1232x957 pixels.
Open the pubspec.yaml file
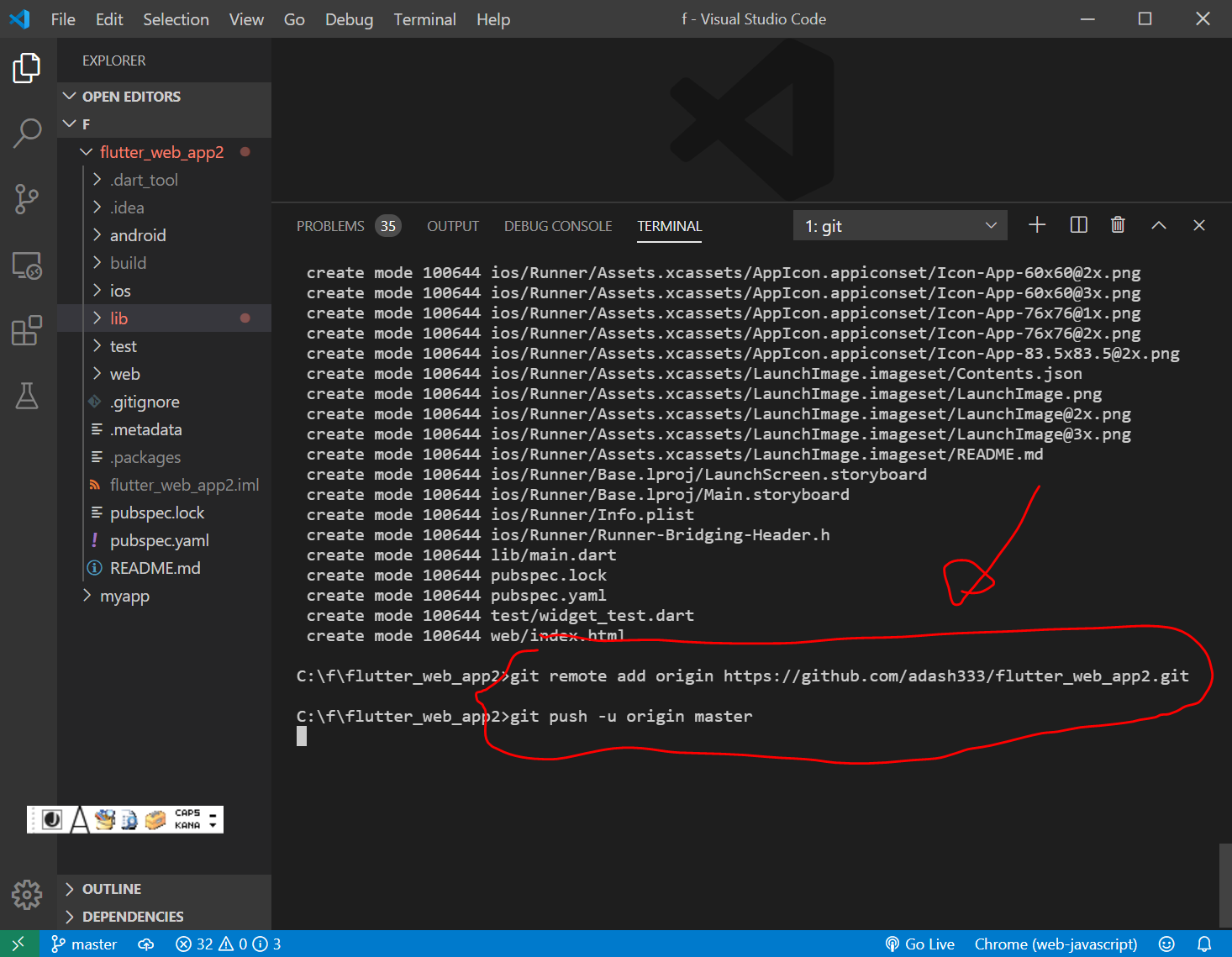tap(164, 540)
